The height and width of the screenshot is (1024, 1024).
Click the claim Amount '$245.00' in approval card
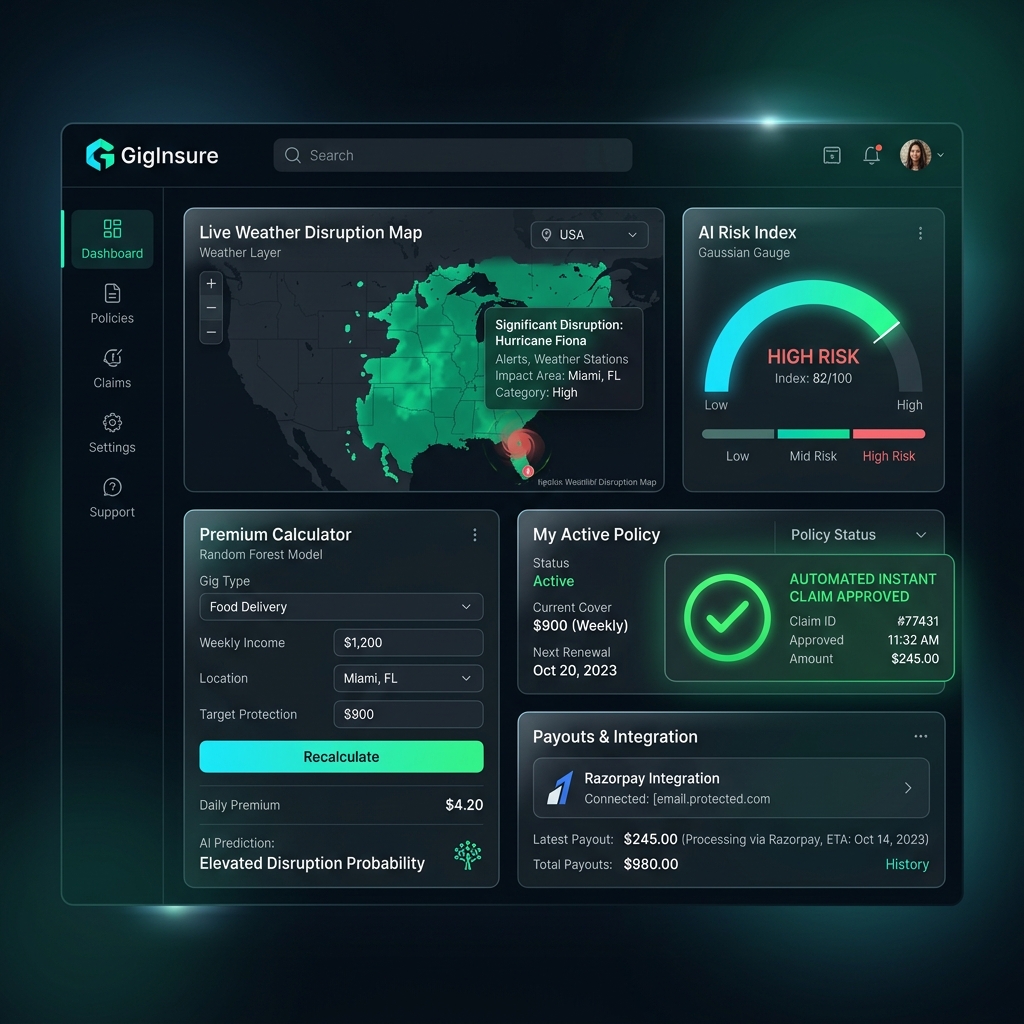(x=915, y=659)
